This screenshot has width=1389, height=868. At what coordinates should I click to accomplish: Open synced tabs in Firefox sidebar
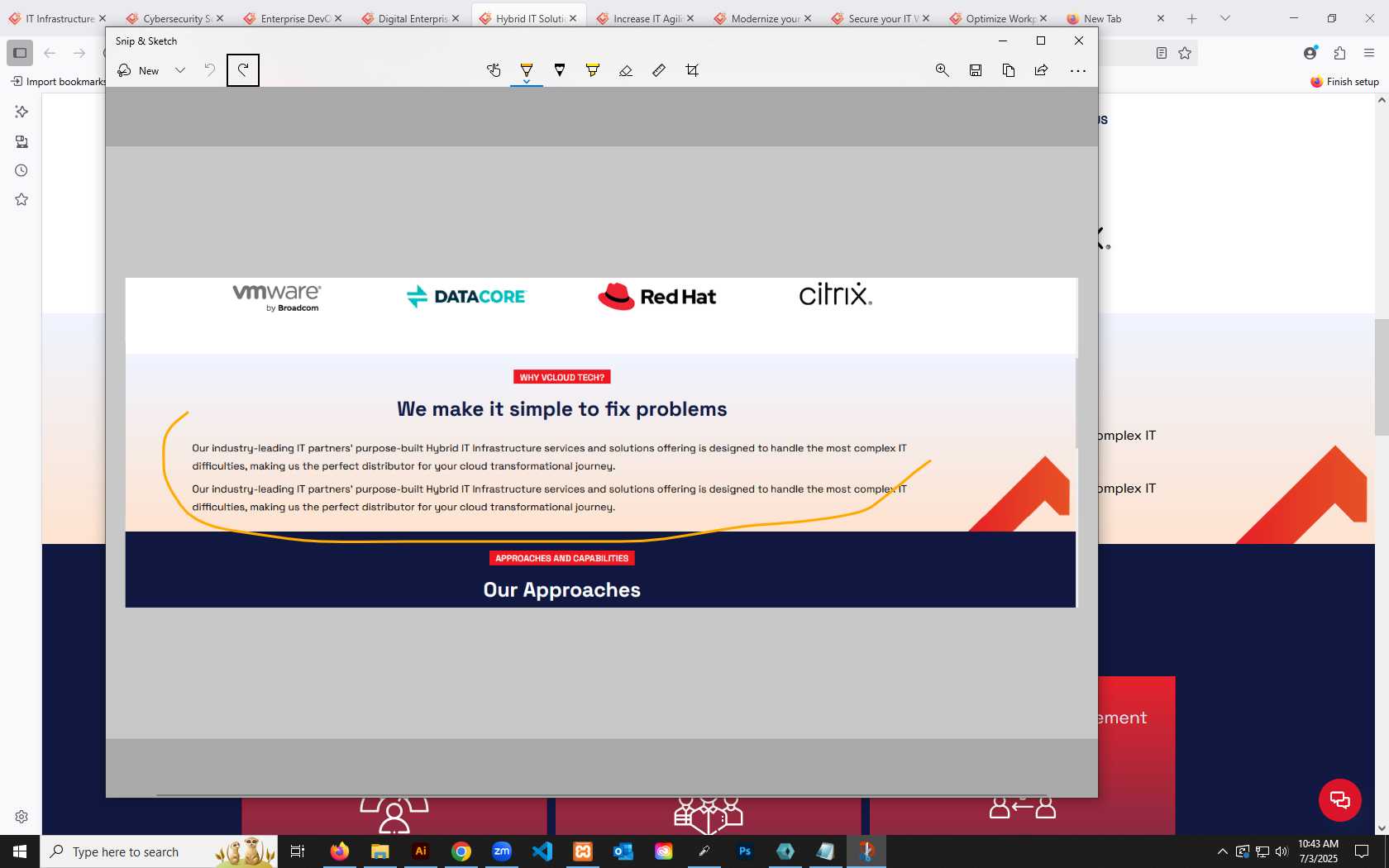21,141
